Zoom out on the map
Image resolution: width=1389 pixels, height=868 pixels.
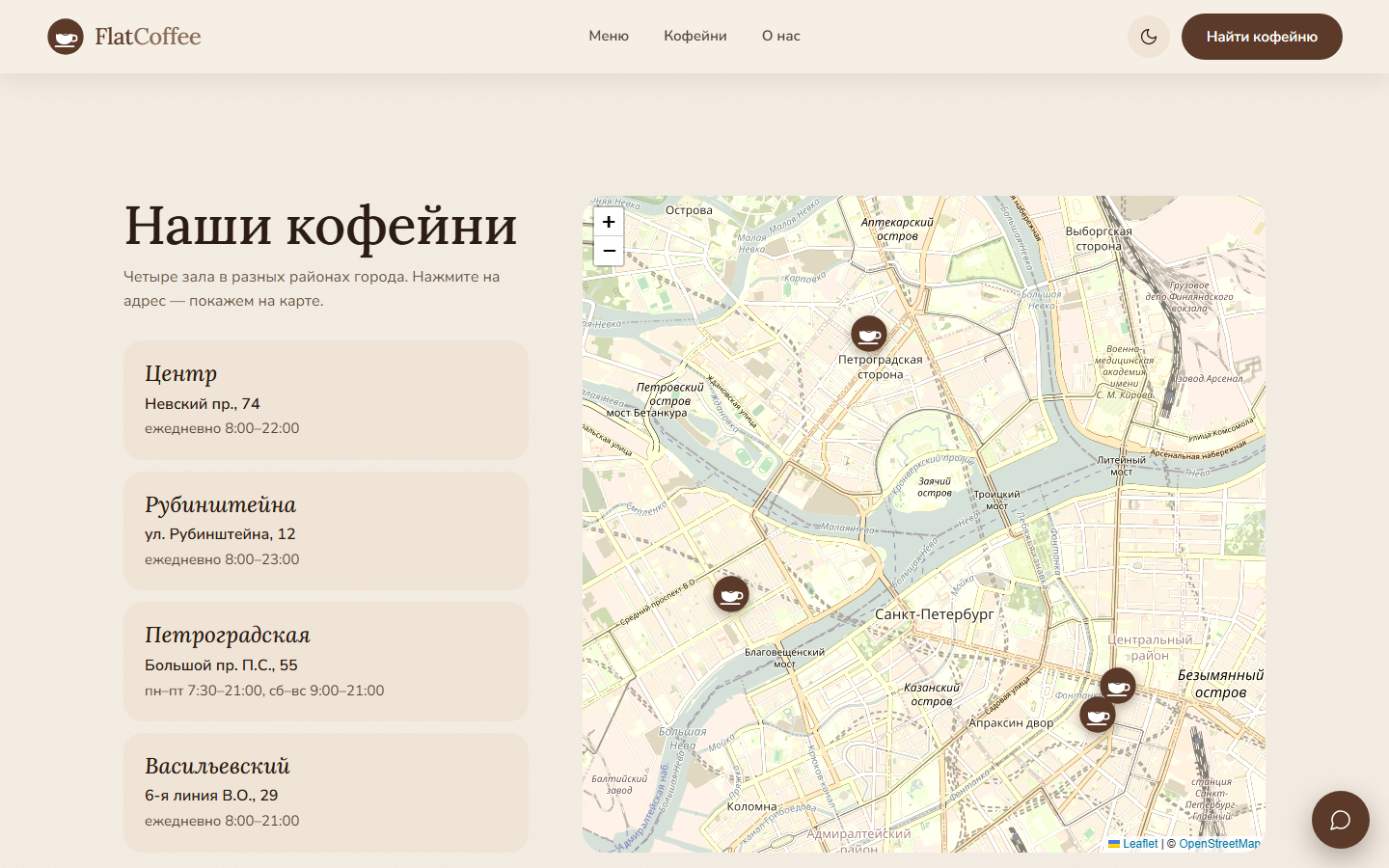tap(609, 251)
